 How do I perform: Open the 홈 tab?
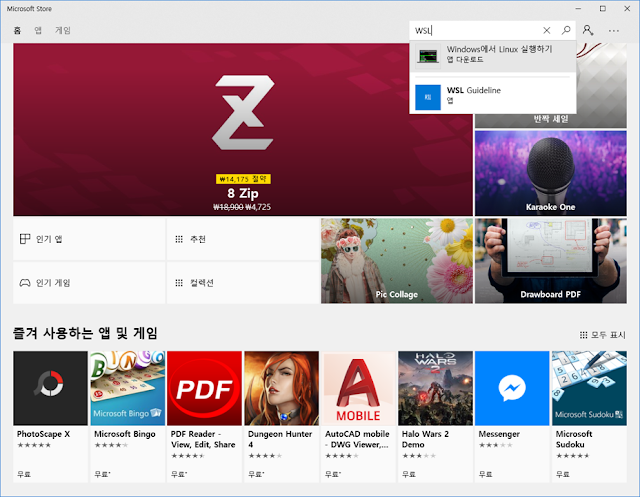pyautogui.click(x=17, y=30)
